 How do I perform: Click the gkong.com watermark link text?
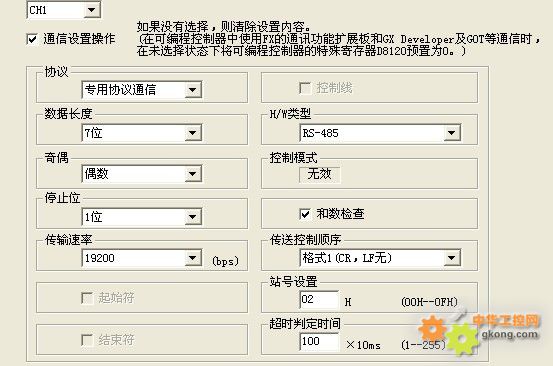510,334
